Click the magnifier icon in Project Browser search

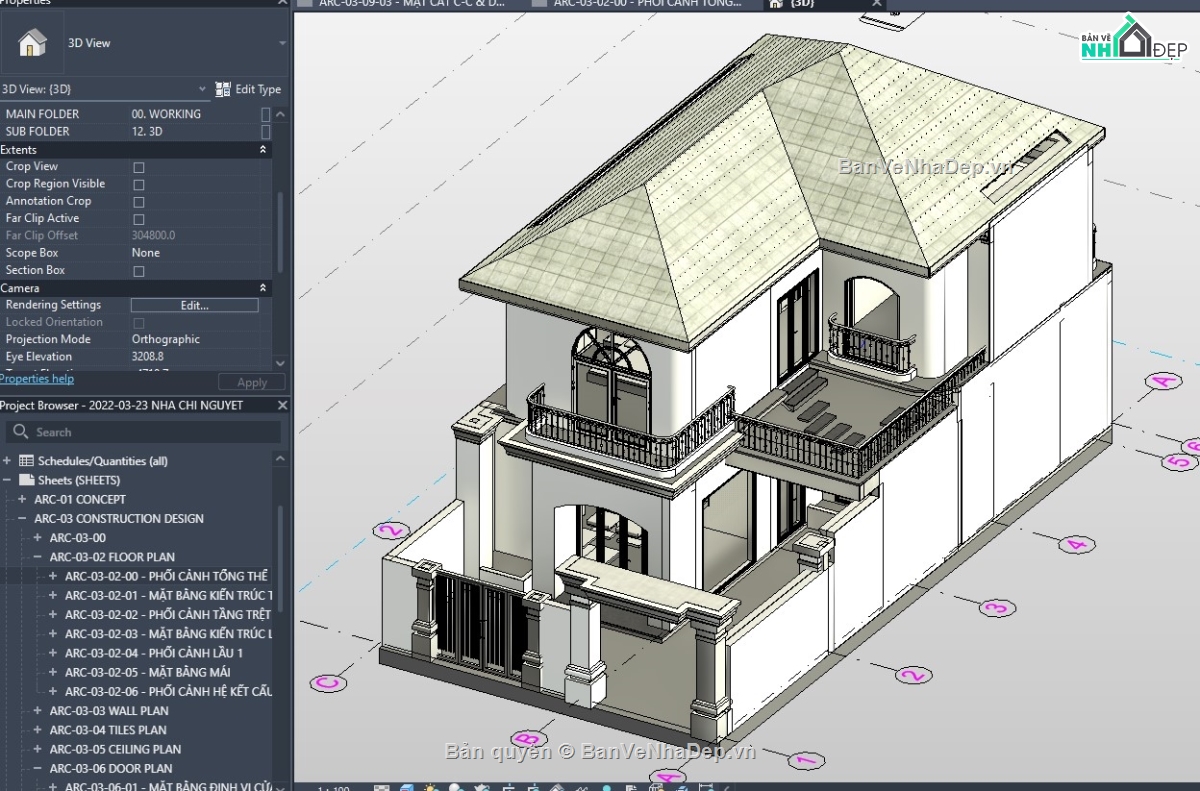click(x=20, y=432)
